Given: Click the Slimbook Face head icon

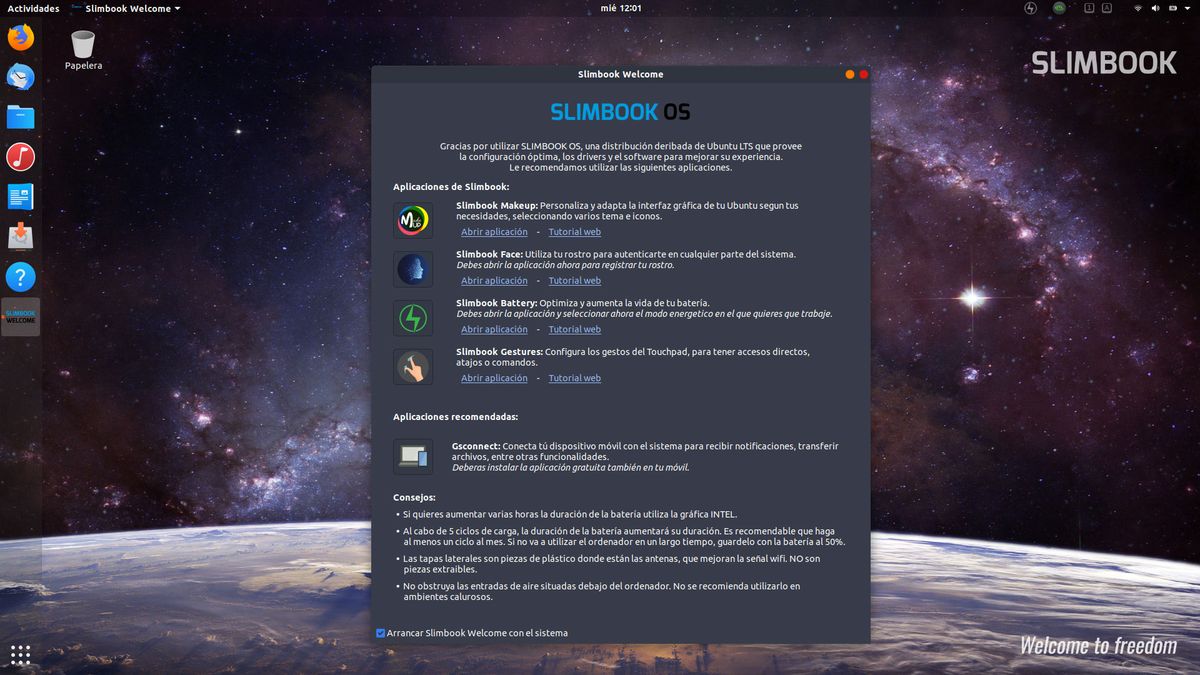Looking at the screenshot, I should click(413, 269).
